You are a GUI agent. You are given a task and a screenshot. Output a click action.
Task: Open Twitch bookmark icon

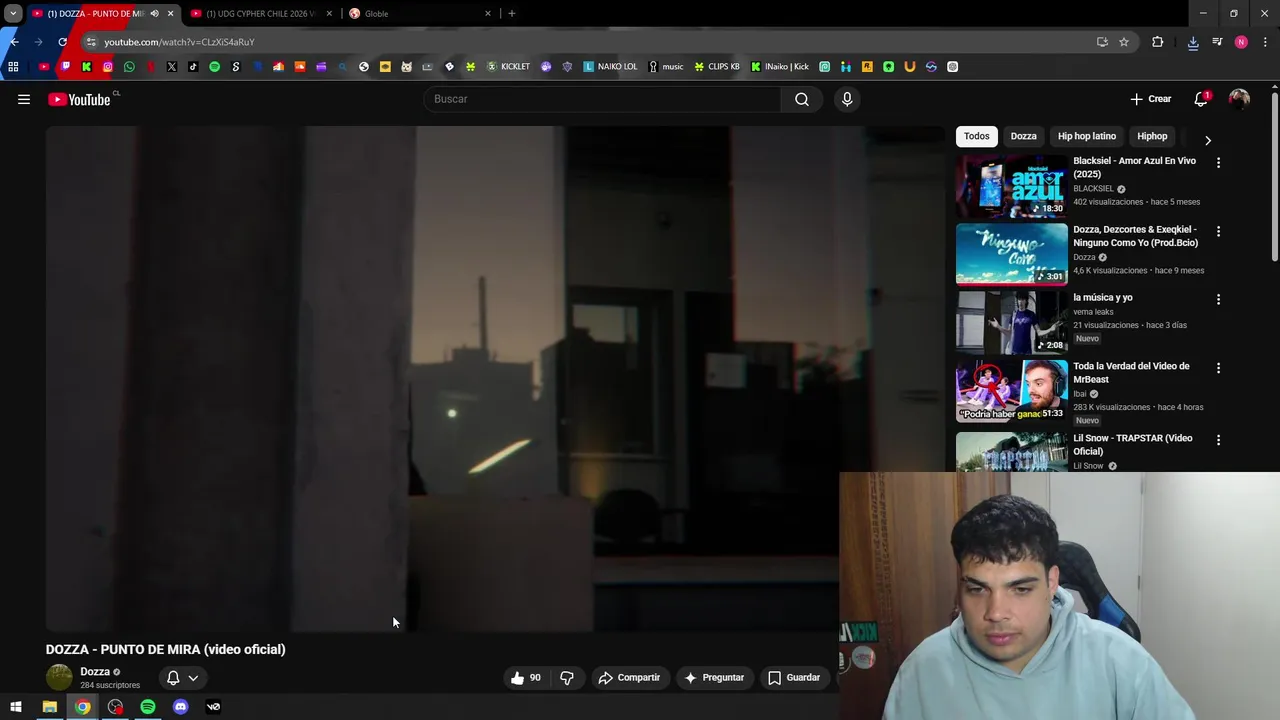pyautogui.click(x=65, y=67)
